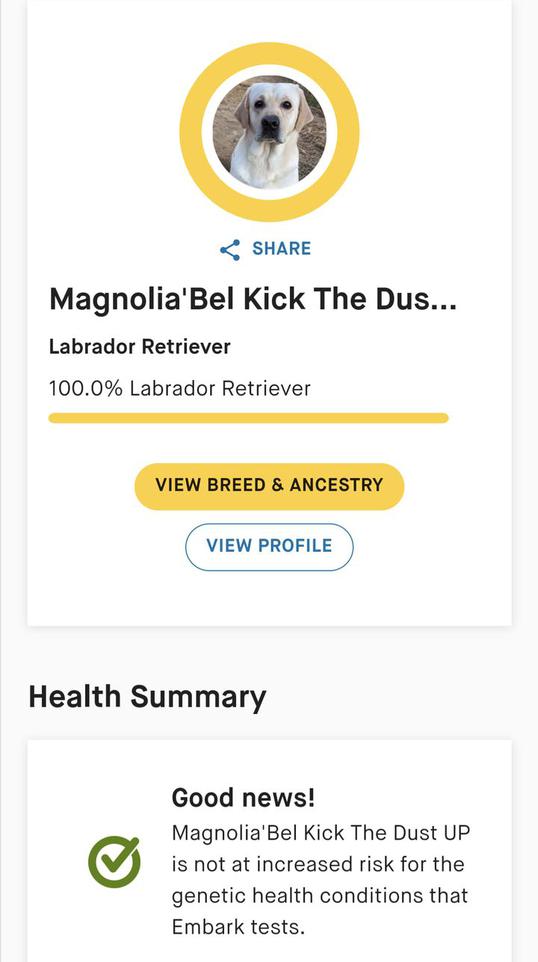This screenshot has width=538, height=962.
Task: Click the "not at increased risk" message line
Action: tap(317, 864)
